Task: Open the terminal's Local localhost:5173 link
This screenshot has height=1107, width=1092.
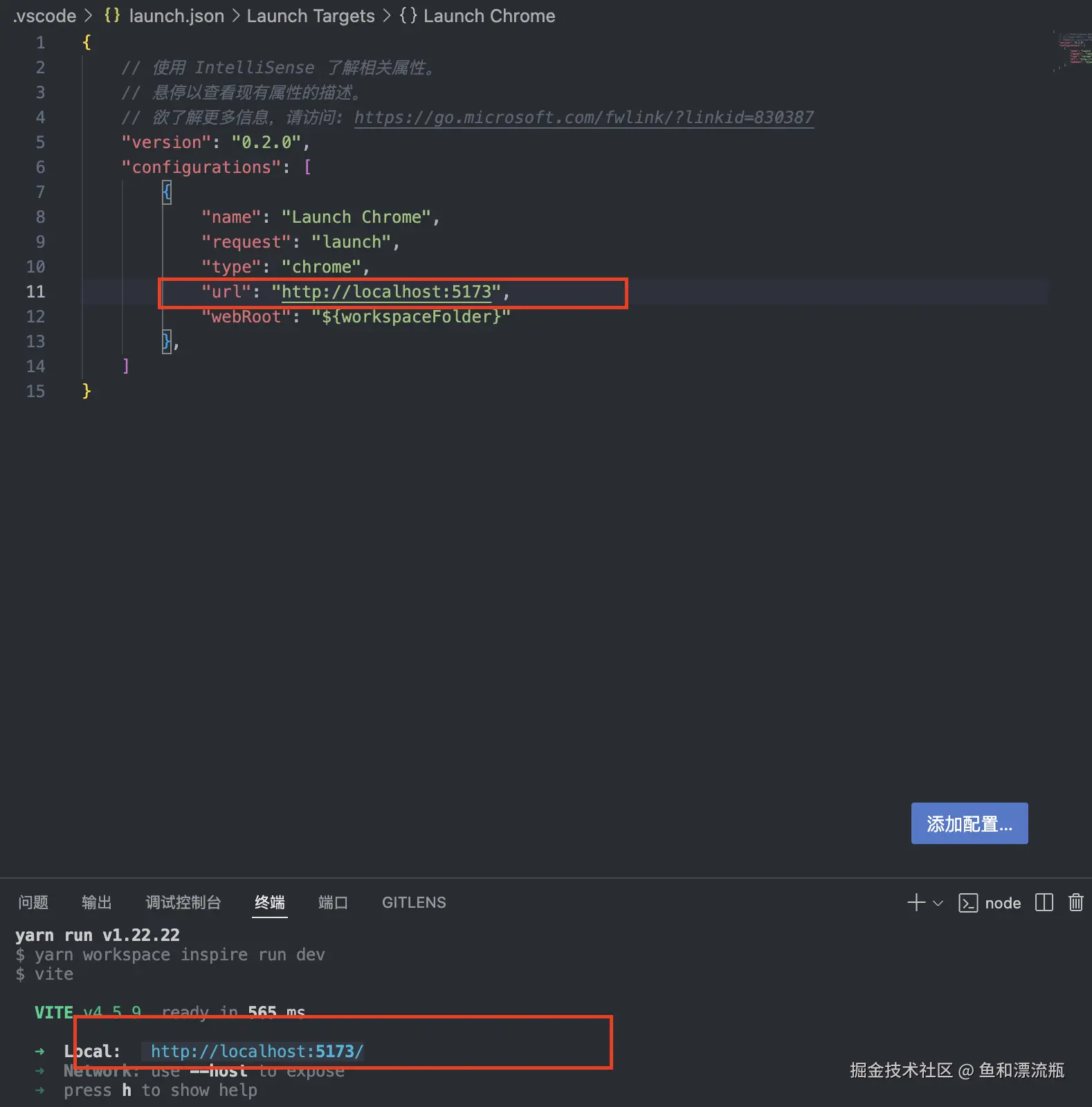Action: (x=257, y=1052)
